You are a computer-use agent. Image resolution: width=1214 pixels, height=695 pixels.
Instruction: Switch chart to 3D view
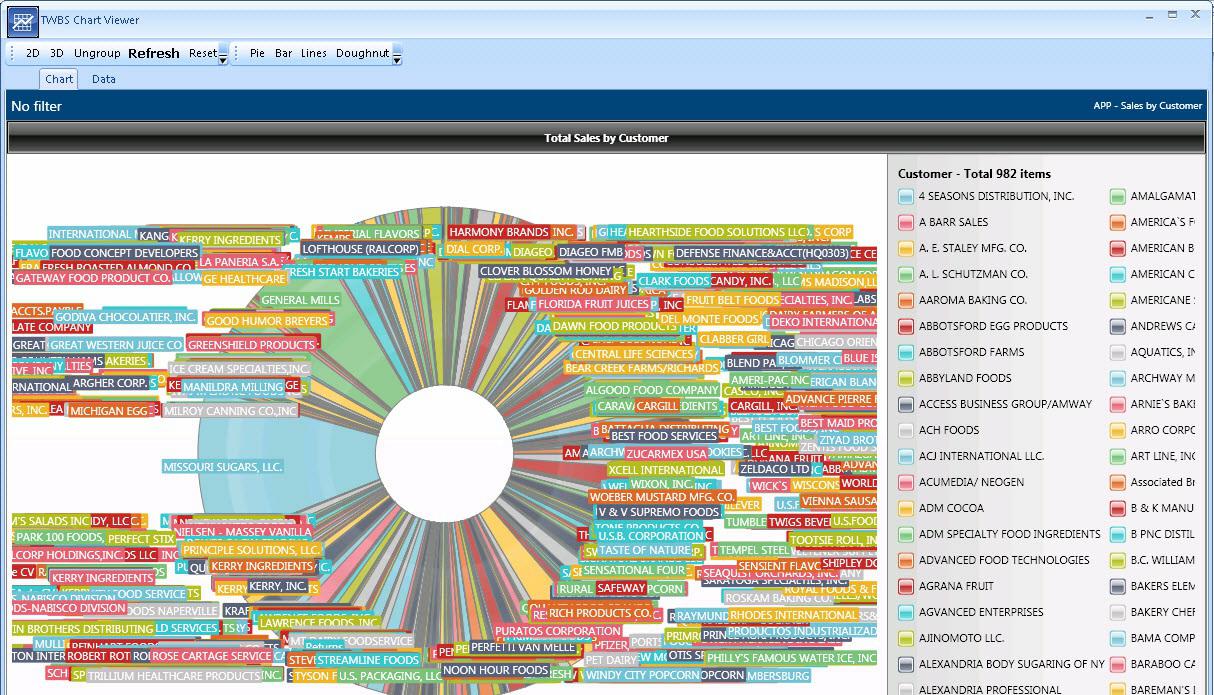[x=57, y=53]
